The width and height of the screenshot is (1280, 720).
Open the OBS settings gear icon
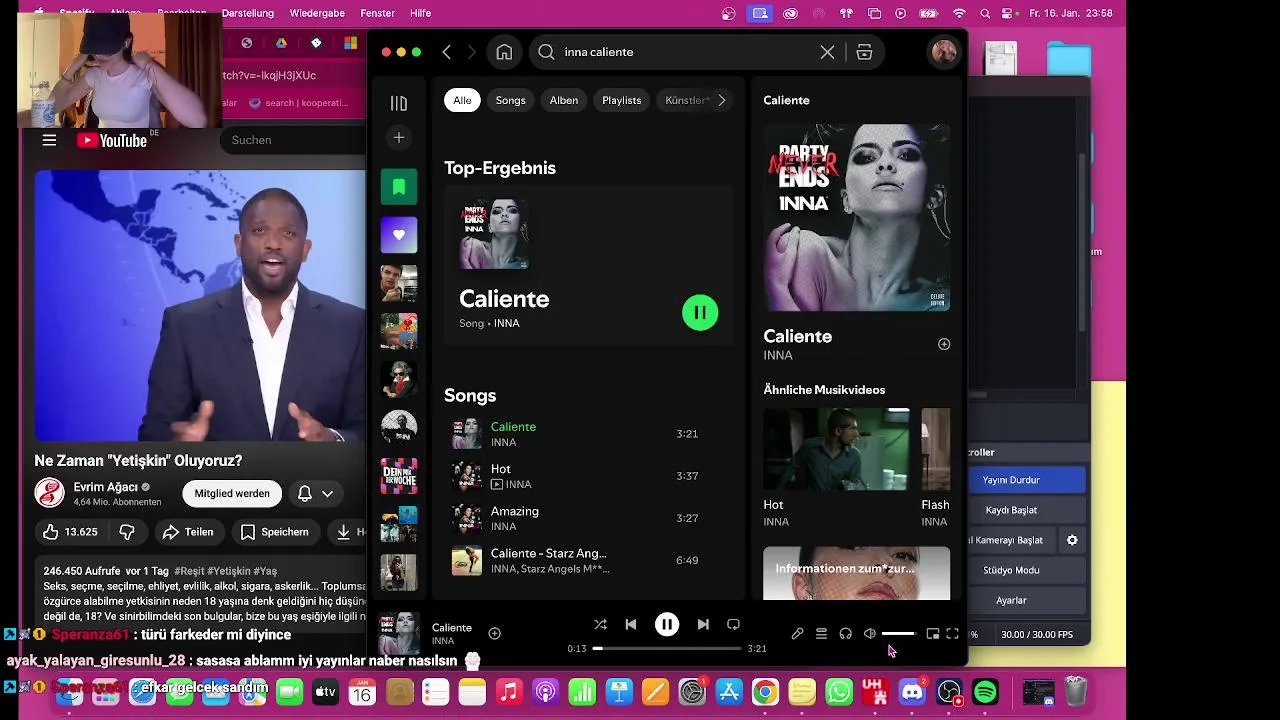coord(1072,540)
